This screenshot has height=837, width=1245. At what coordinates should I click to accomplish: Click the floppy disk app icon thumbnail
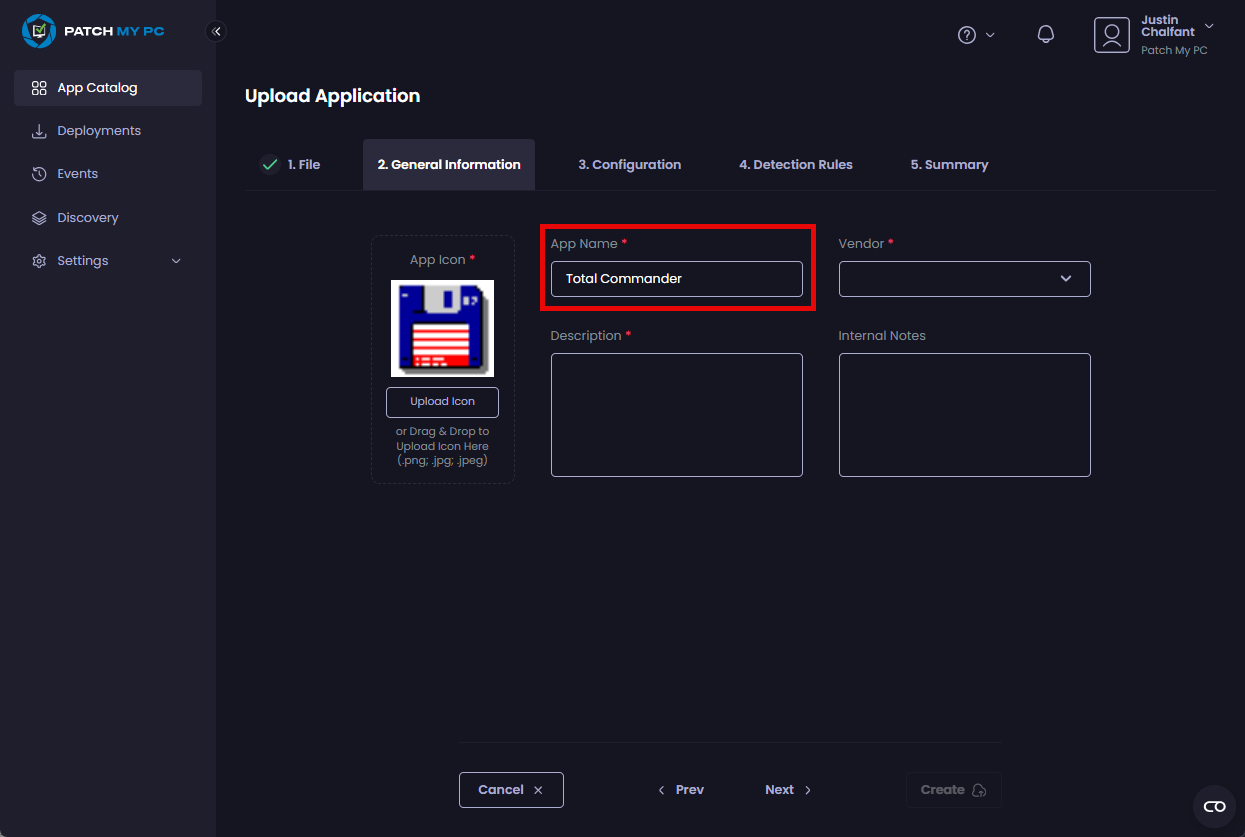tap(442, 328)
